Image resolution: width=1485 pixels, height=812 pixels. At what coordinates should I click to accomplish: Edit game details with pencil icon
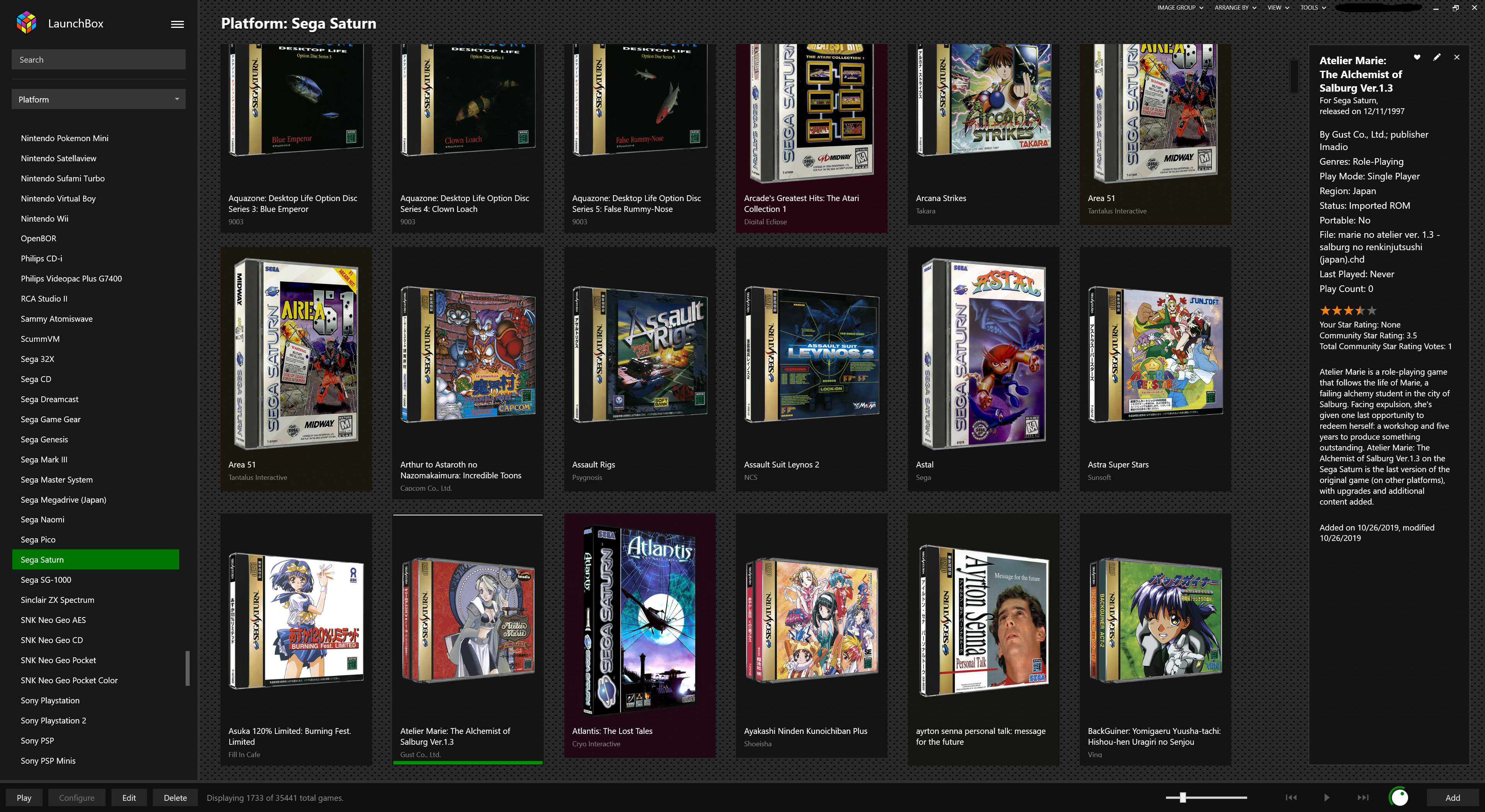click(x=1437, y=57)
